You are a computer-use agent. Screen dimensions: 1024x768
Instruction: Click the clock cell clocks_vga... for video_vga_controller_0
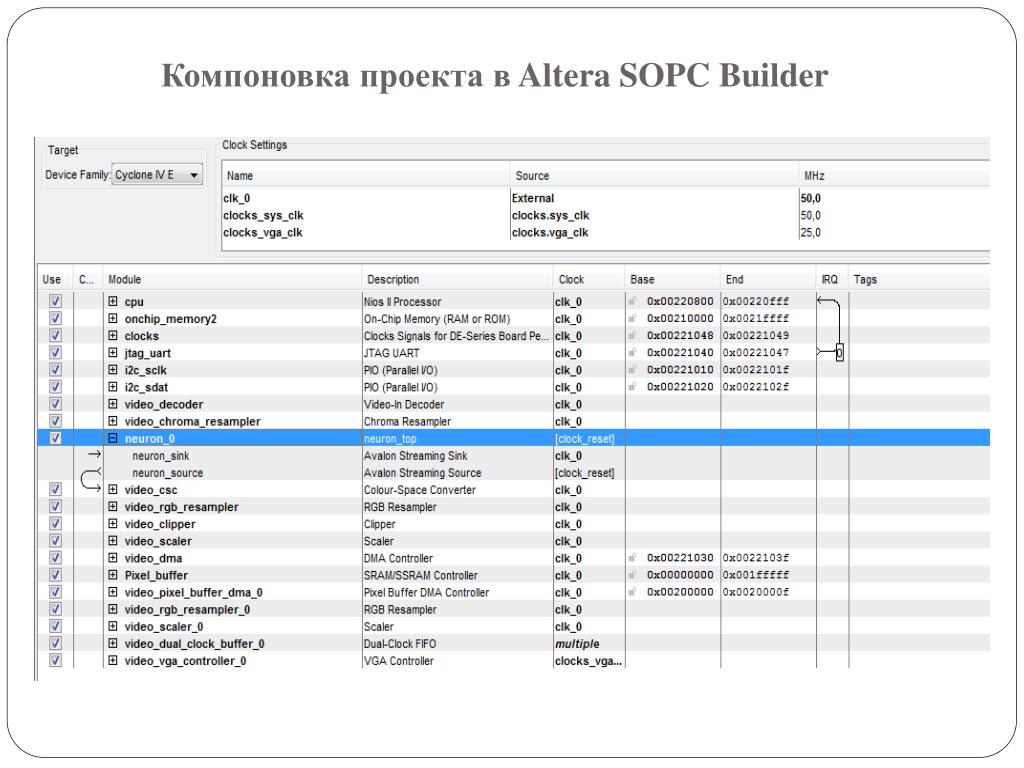588,660
